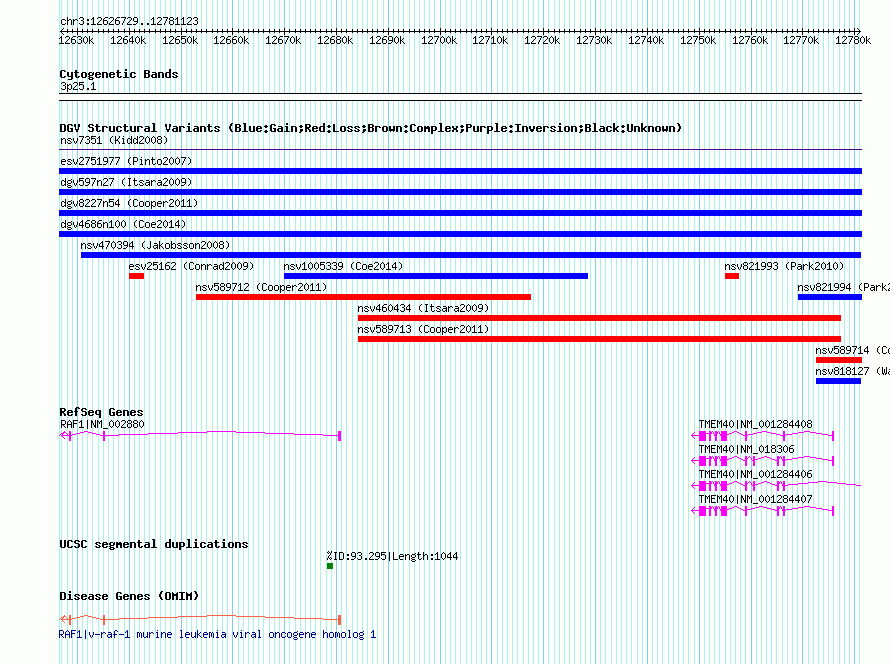Open the nsv821993 (Park2010) label

point(784,266)
